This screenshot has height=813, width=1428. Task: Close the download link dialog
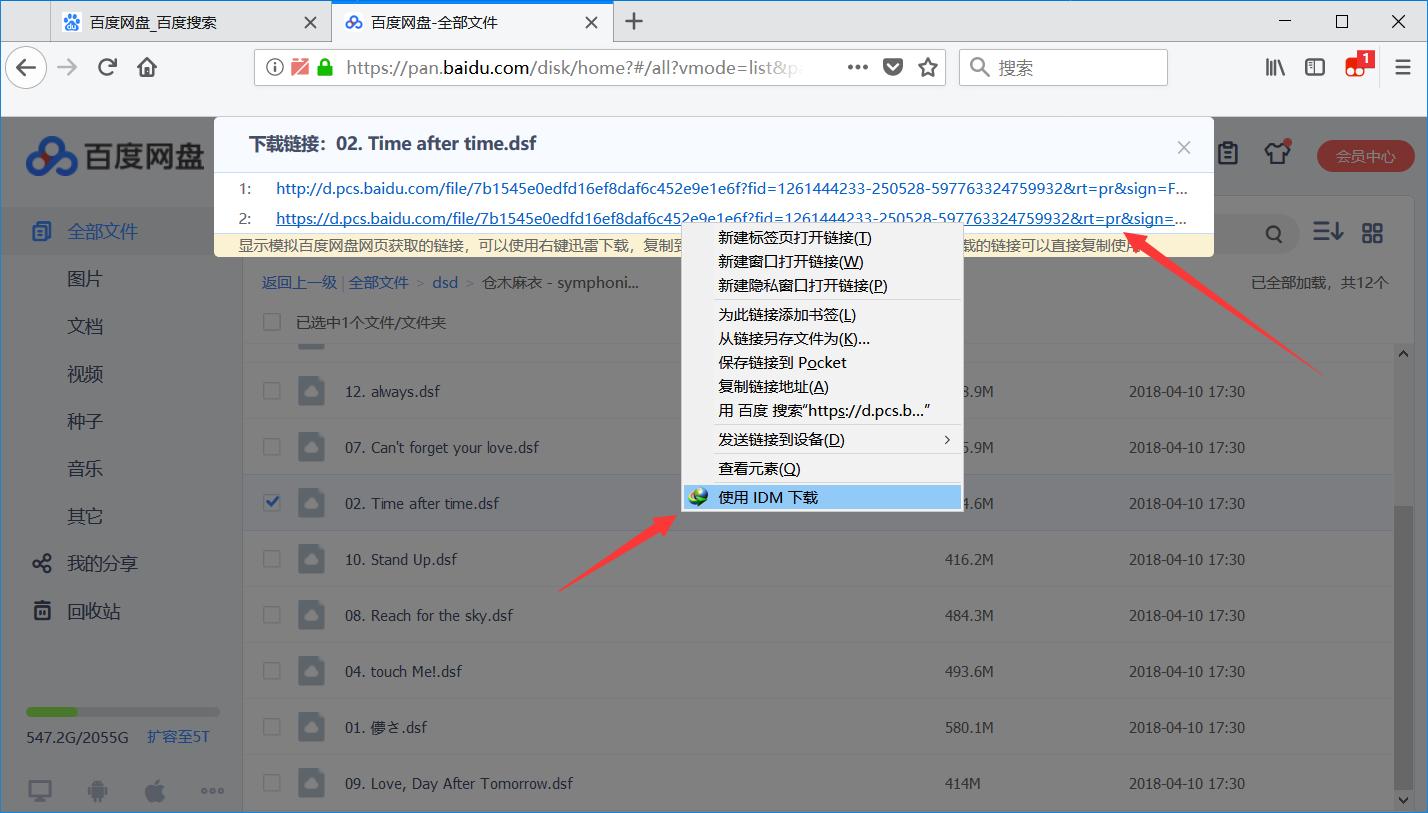[1184, 147]
